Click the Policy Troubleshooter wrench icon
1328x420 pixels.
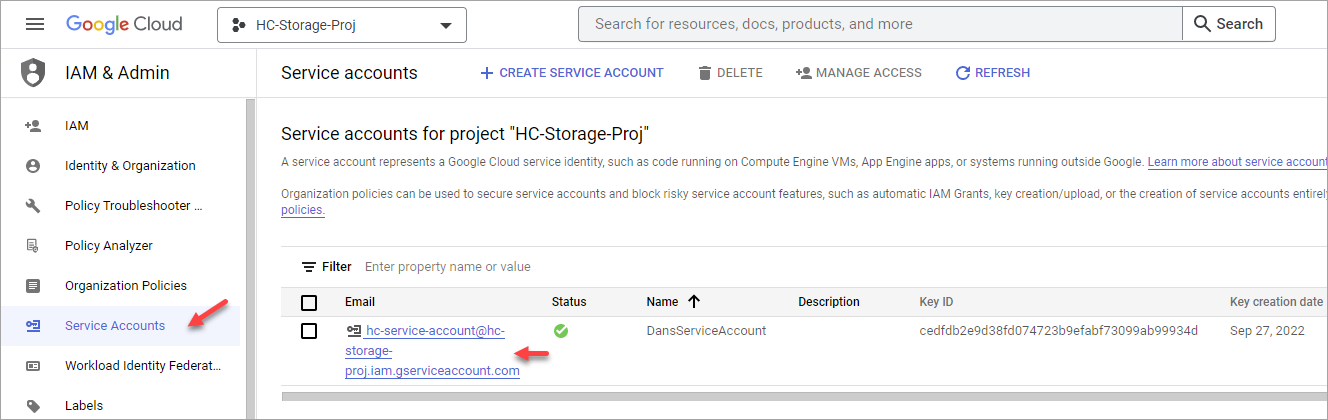coord(33,206)
